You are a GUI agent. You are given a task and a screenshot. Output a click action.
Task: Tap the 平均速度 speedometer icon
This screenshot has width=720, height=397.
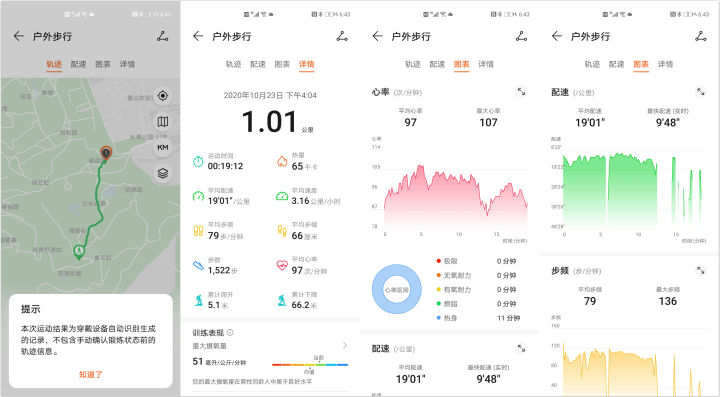pyautogui.click(x=282, y=196)
